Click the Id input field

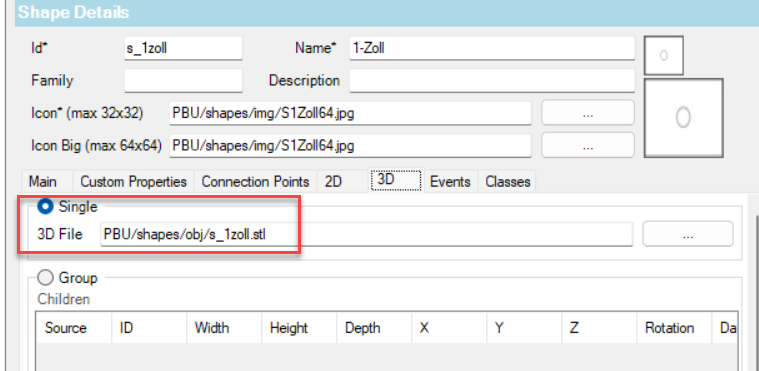(x=183, y=48)
